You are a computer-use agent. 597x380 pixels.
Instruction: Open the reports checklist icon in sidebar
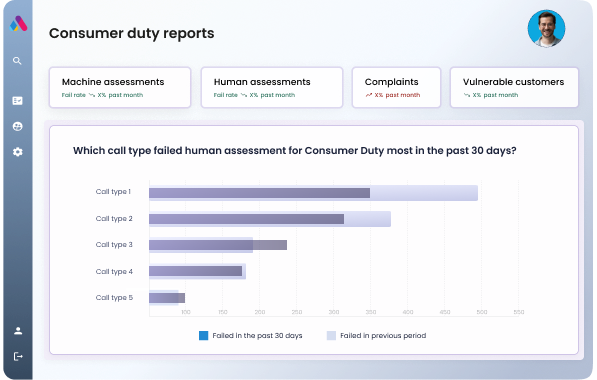click(x=18, y=101)
